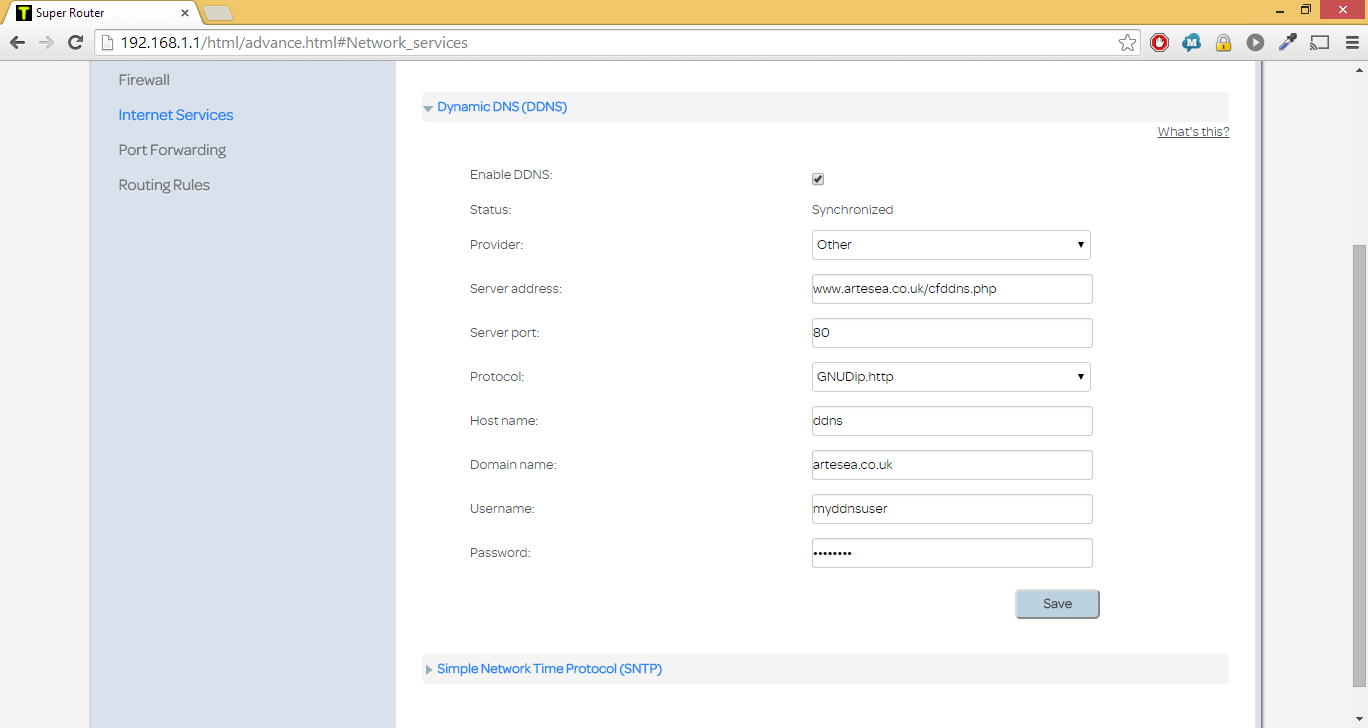Close the Super Router tab
Screen dimensions: 1368x728
pyautogui.click(x=184, y=13)
